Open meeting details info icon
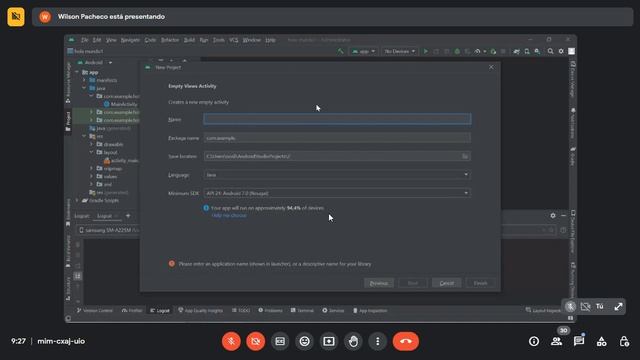The width and height of the screenshot is (640, 360). [534, 341]
